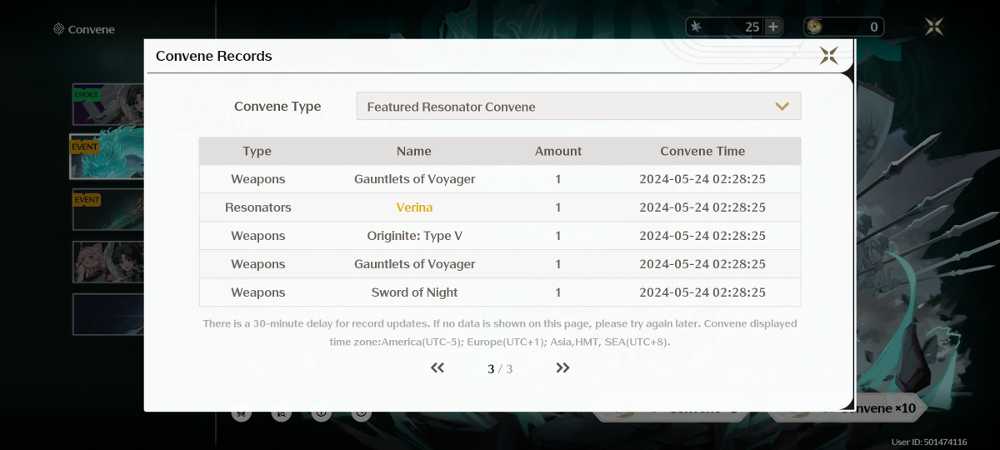This screenshot has height=450, width=1000.
Task: Go to next records page
Action: point(562,368)
